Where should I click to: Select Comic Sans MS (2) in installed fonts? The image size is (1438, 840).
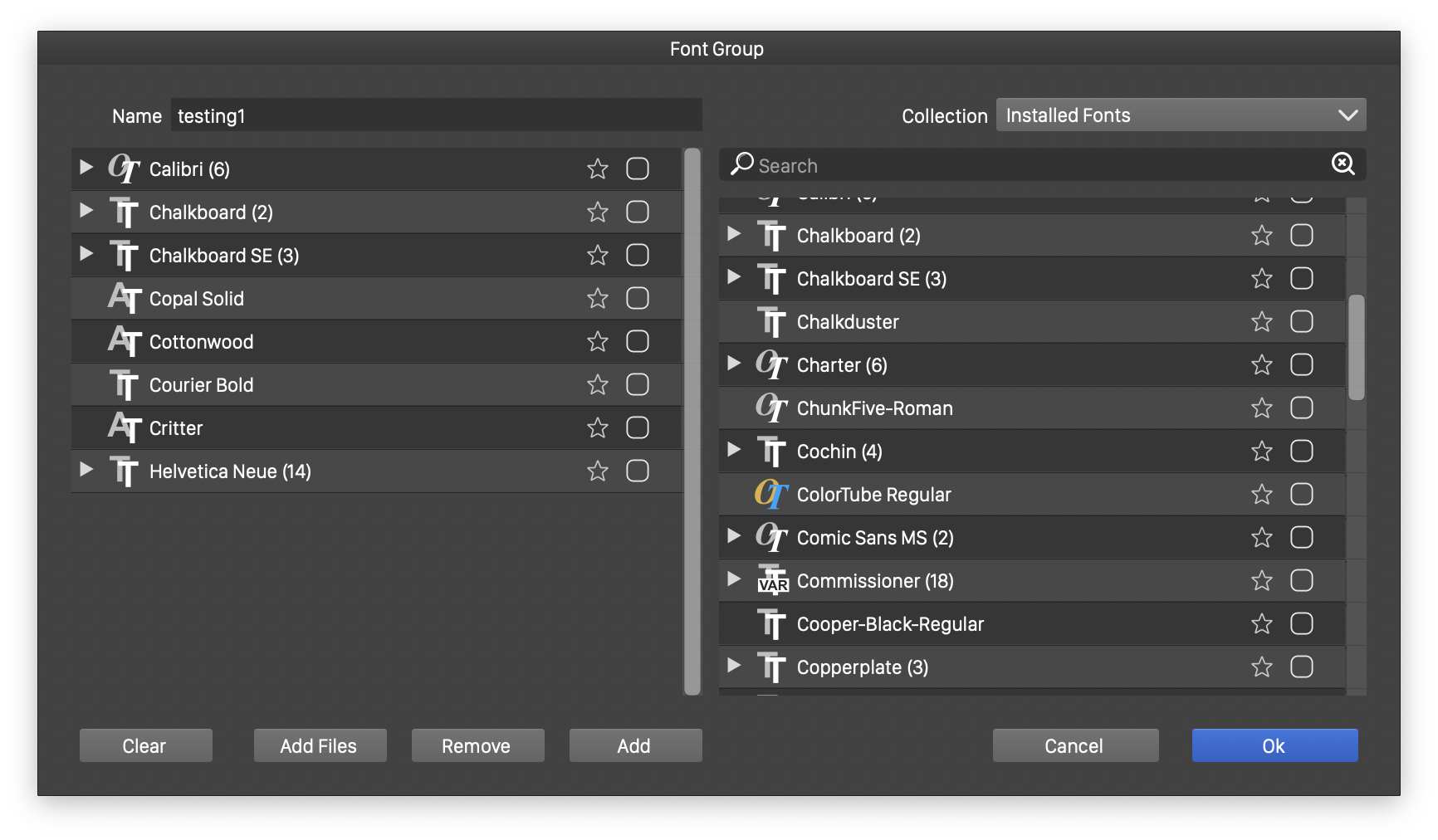click(x=874, y=538)
